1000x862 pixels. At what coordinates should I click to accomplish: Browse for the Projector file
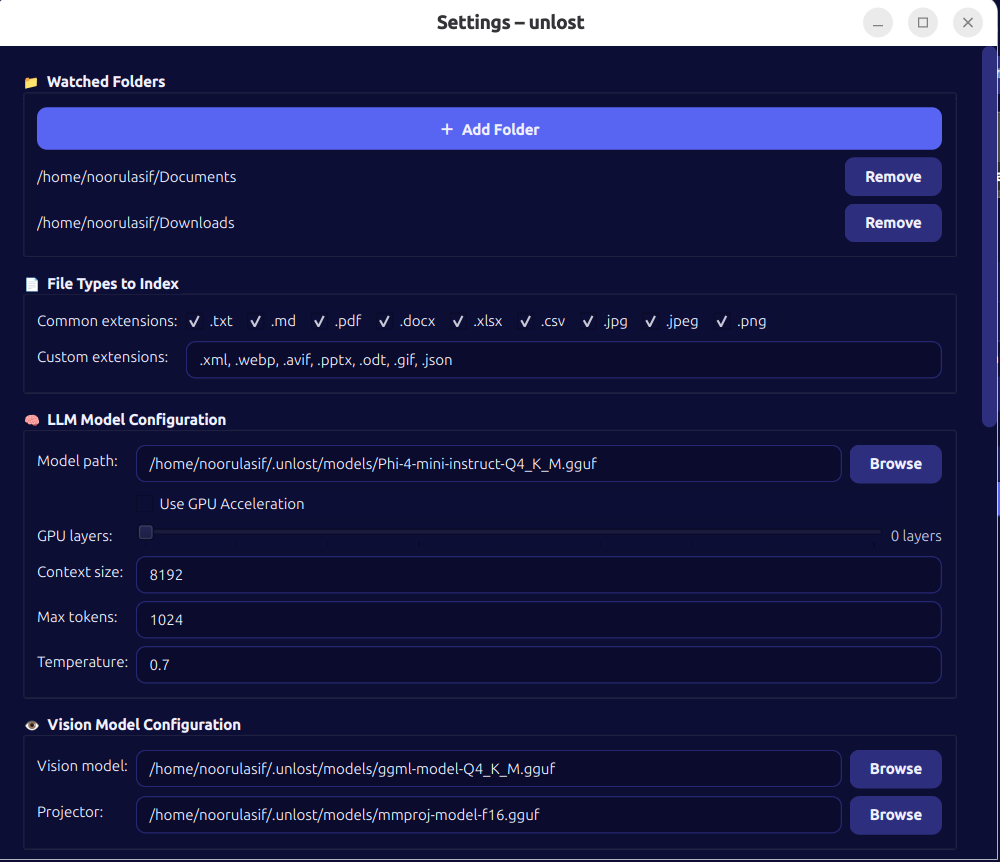(x=895, y=815)
